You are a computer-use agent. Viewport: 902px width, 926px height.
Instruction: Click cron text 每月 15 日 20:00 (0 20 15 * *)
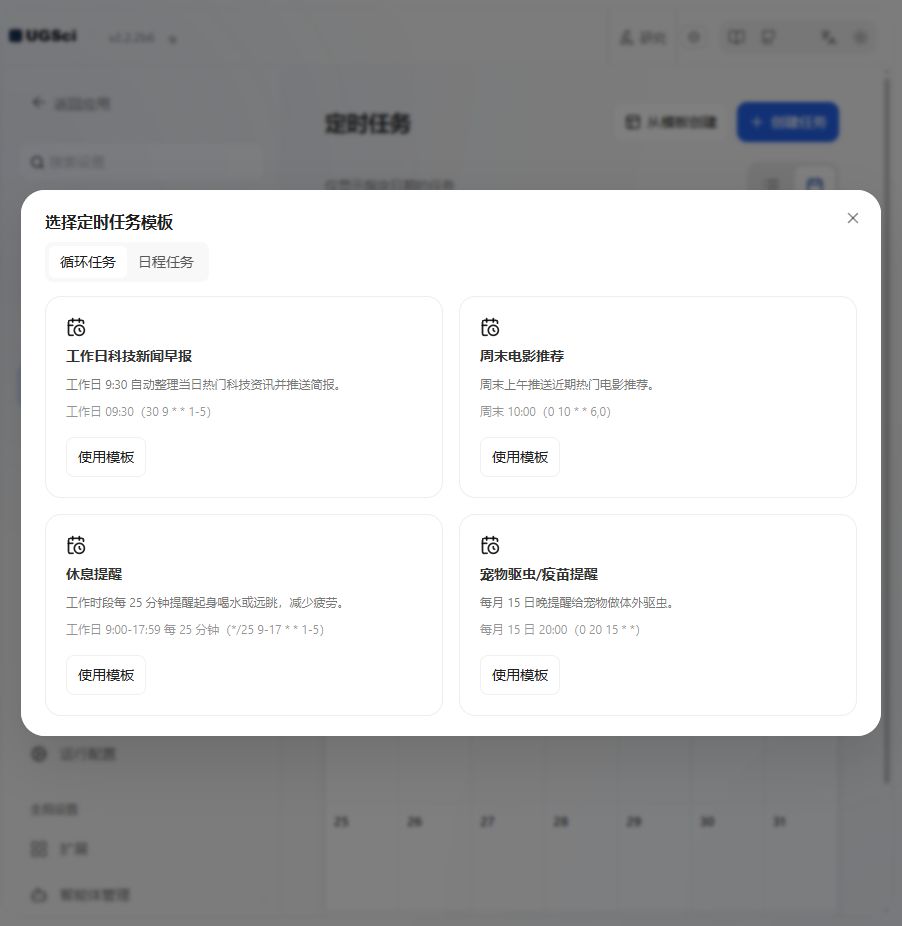coord(559,630)
